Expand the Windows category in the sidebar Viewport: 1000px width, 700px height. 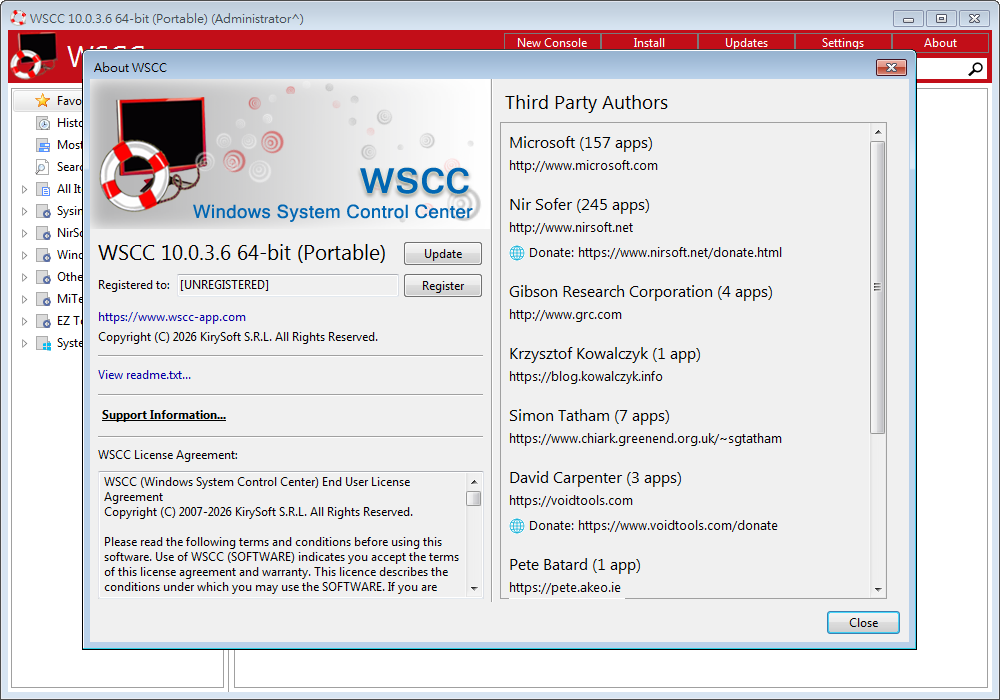pyautogui.click(x=24, y=254)
